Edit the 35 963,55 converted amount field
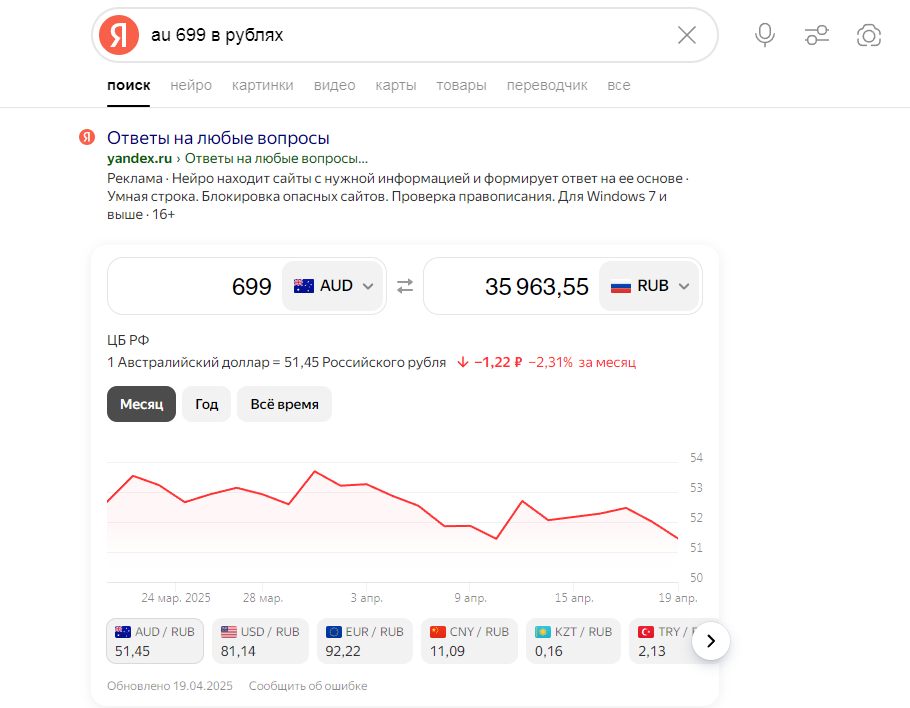This screenshot has width=910, height=708. click(512, 286)
